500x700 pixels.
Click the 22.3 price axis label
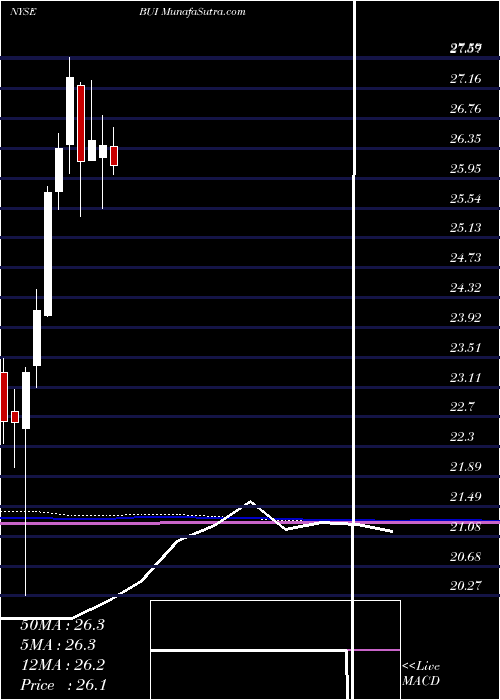pos(462,437)
